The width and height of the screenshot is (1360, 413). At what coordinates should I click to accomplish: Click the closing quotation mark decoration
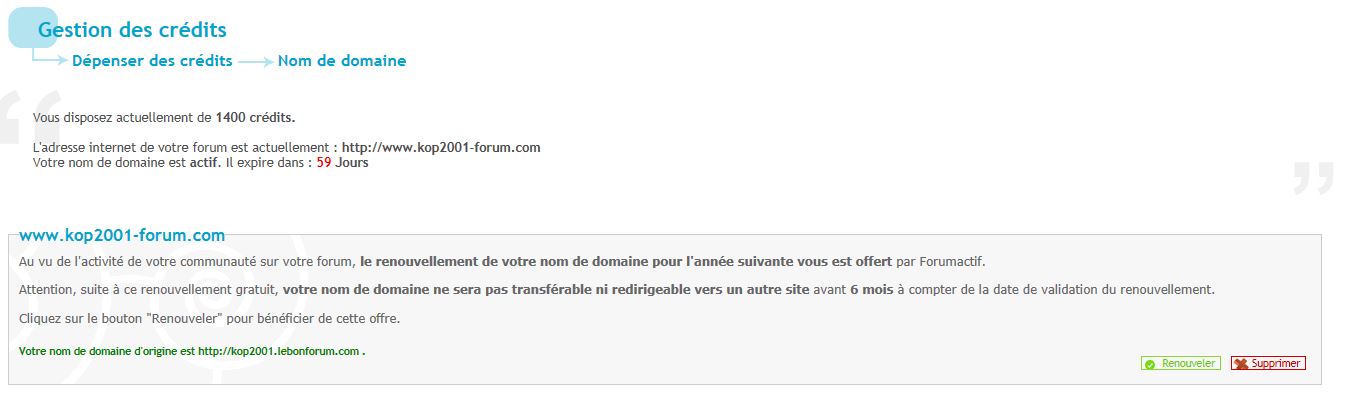1313,176
